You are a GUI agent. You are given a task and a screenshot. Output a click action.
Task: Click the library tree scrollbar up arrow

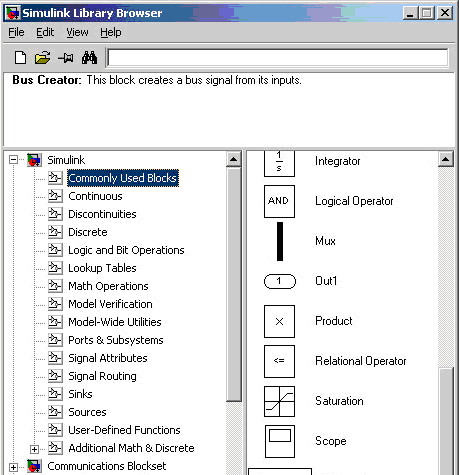click(x=234, y=159)
